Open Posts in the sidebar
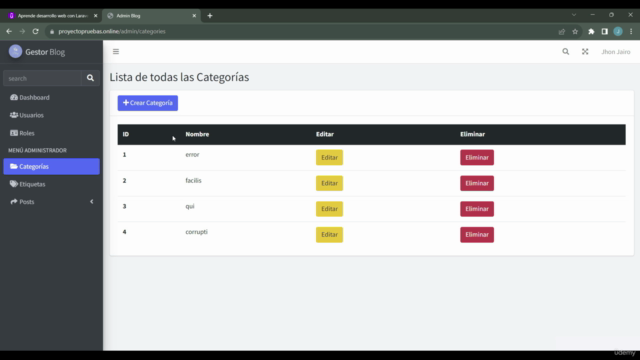 tap(51, 202)
